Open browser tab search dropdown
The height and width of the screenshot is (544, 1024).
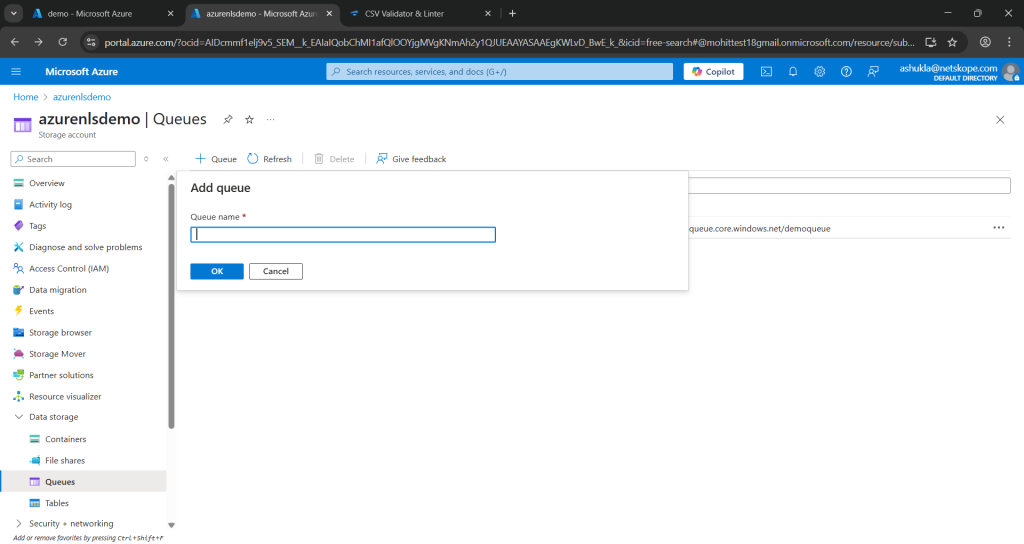click(x=13, y=14)
